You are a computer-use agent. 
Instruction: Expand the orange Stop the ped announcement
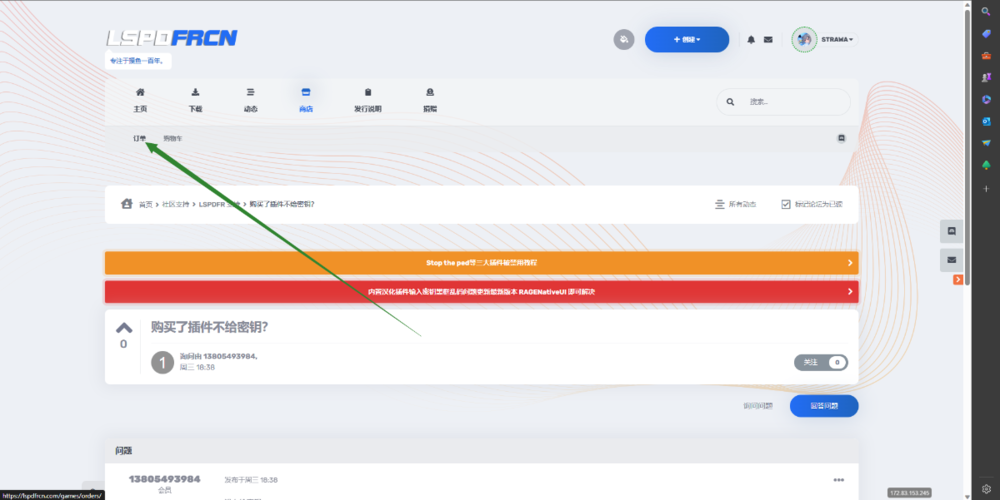[481, 262]
